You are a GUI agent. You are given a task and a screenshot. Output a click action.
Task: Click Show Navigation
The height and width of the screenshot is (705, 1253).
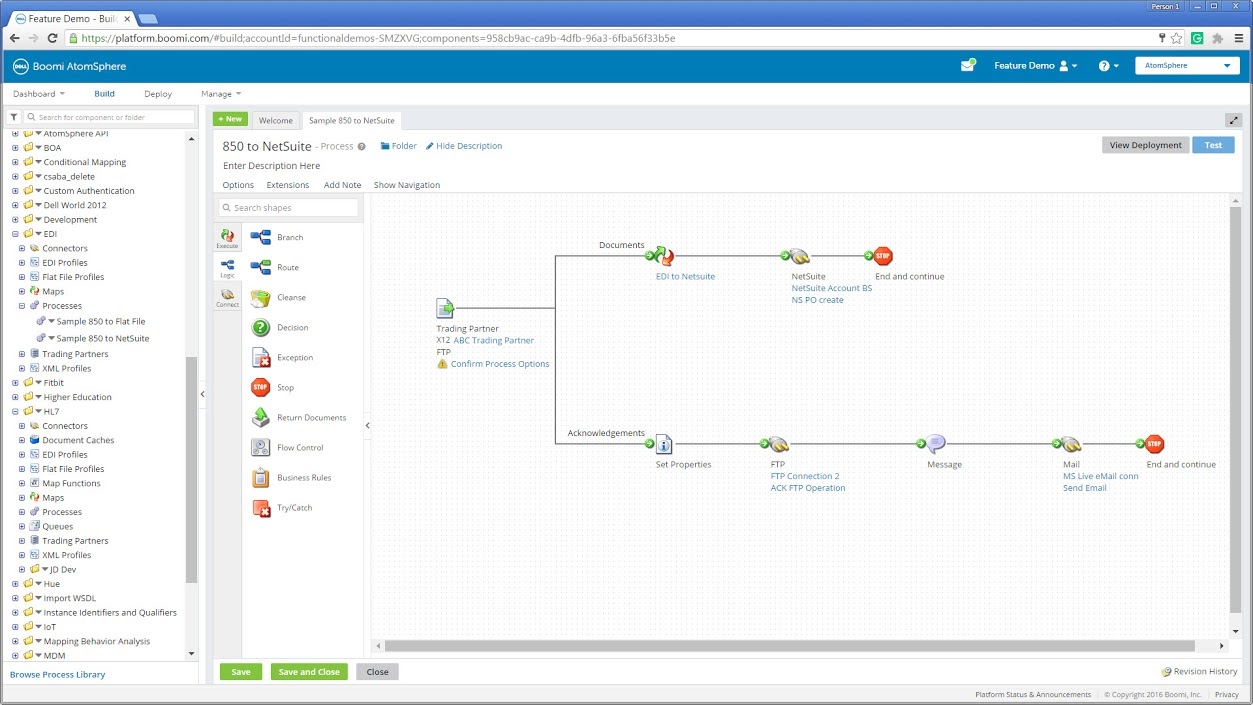point(407,185)
